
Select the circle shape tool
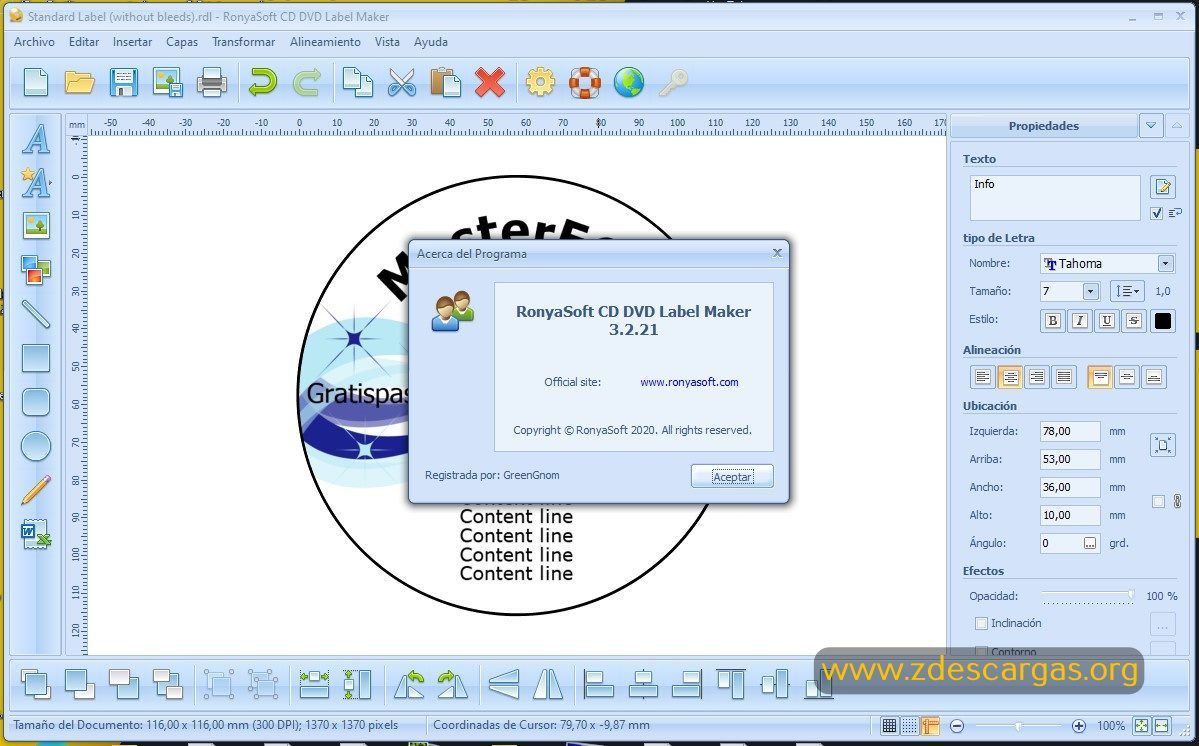(x=36, y=446)
